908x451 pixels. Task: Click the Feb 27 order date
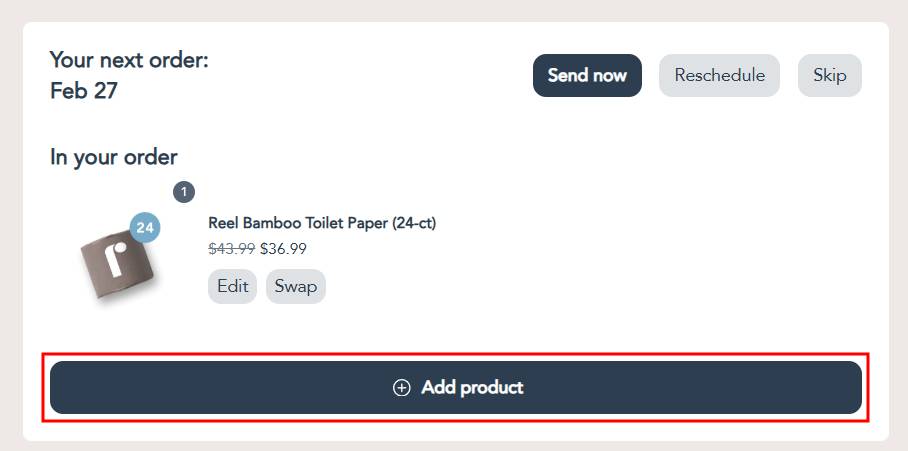pos(84,91)
